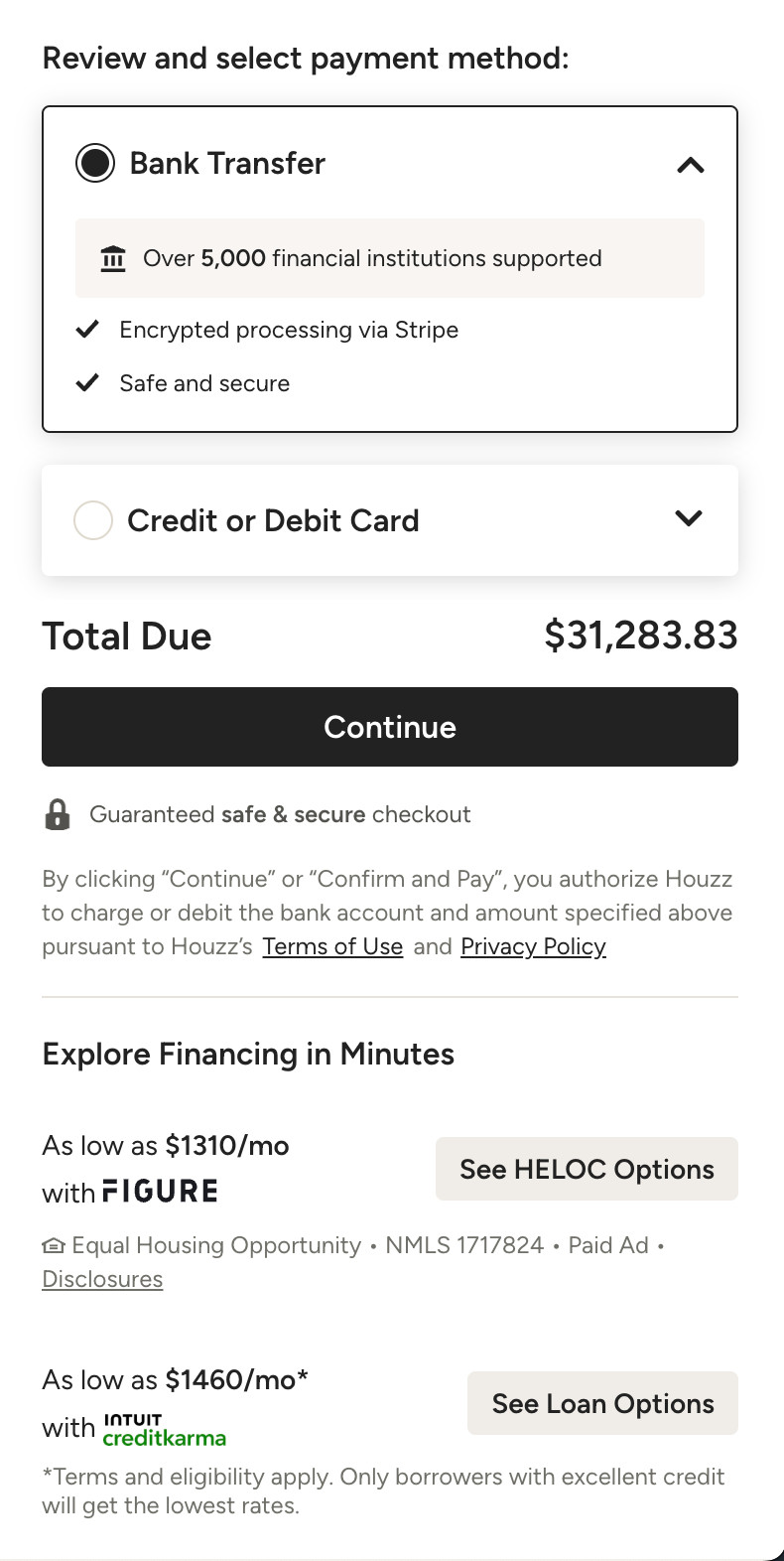
Task: Click the bank institution icon
Action: pyautogui.click(x=113, y=259)
